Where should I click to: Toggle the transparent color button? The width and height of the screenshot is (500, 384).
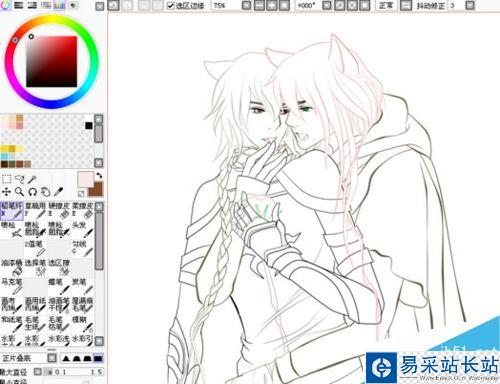click(x=81, y=193)
